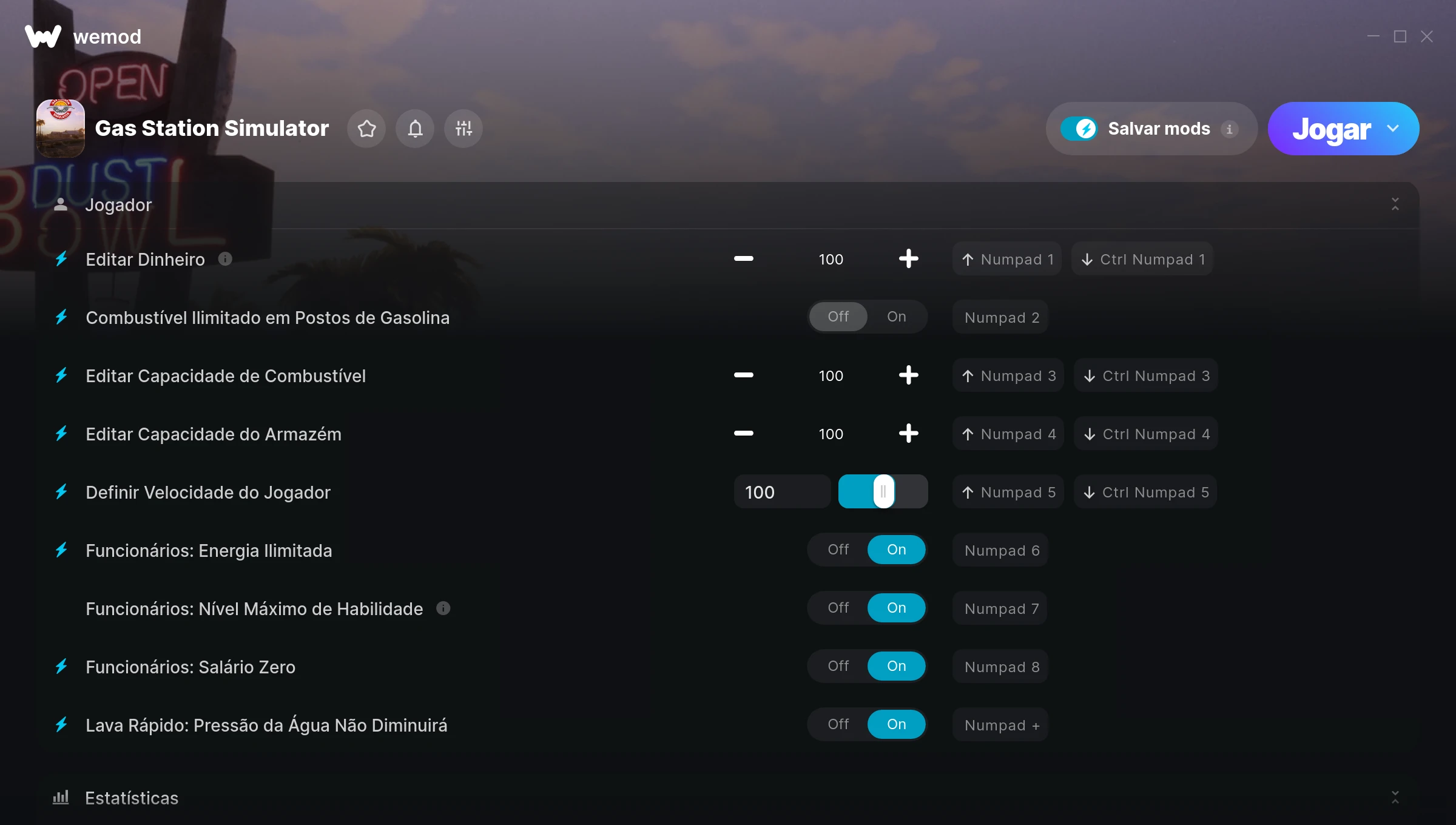This screenshot has height=825, width=1456.
Task: Click the WeMod logo
Action: (43, 36)
